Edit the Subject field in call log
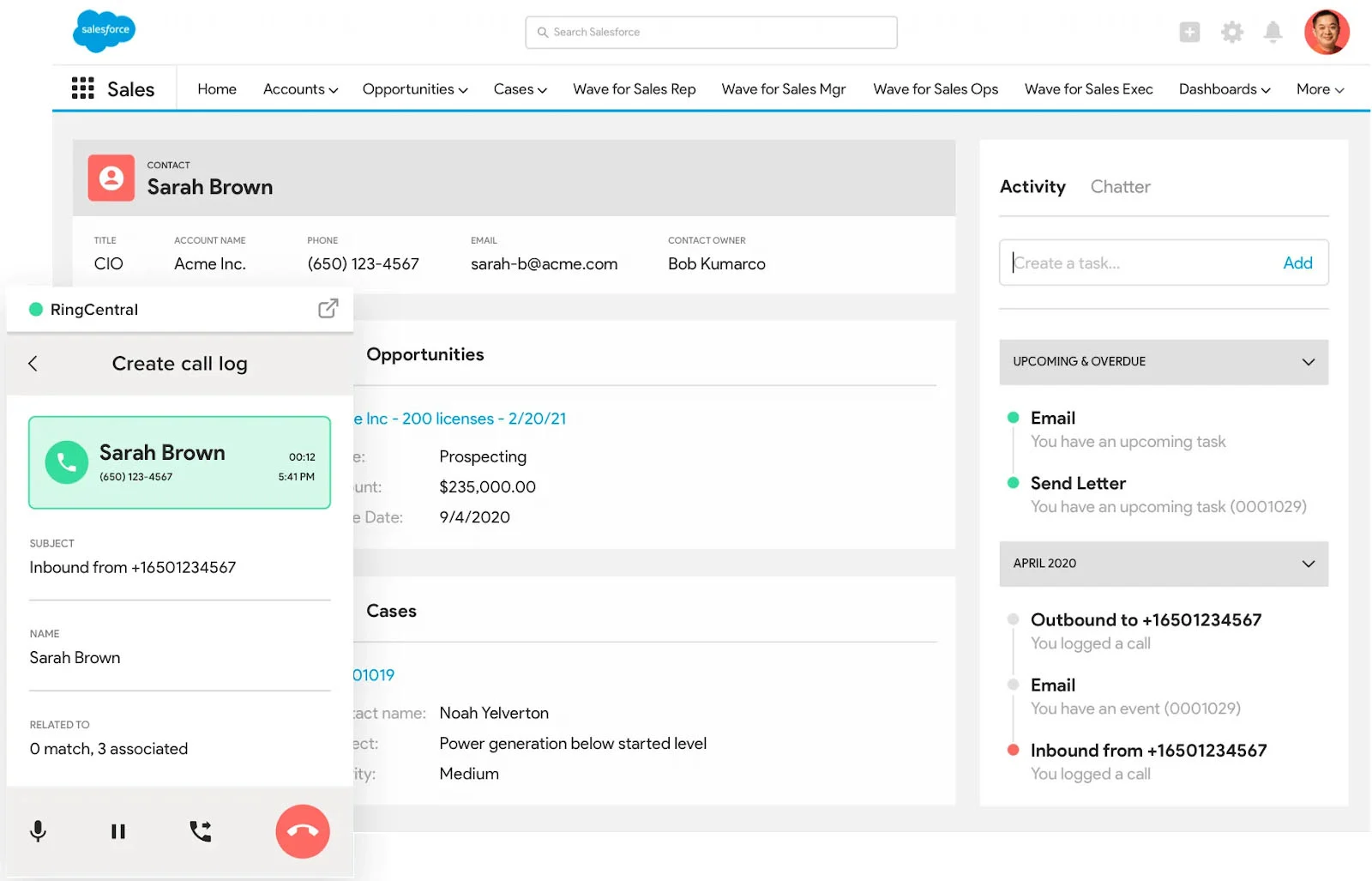1372x881 pixels. tap(179, 568)
